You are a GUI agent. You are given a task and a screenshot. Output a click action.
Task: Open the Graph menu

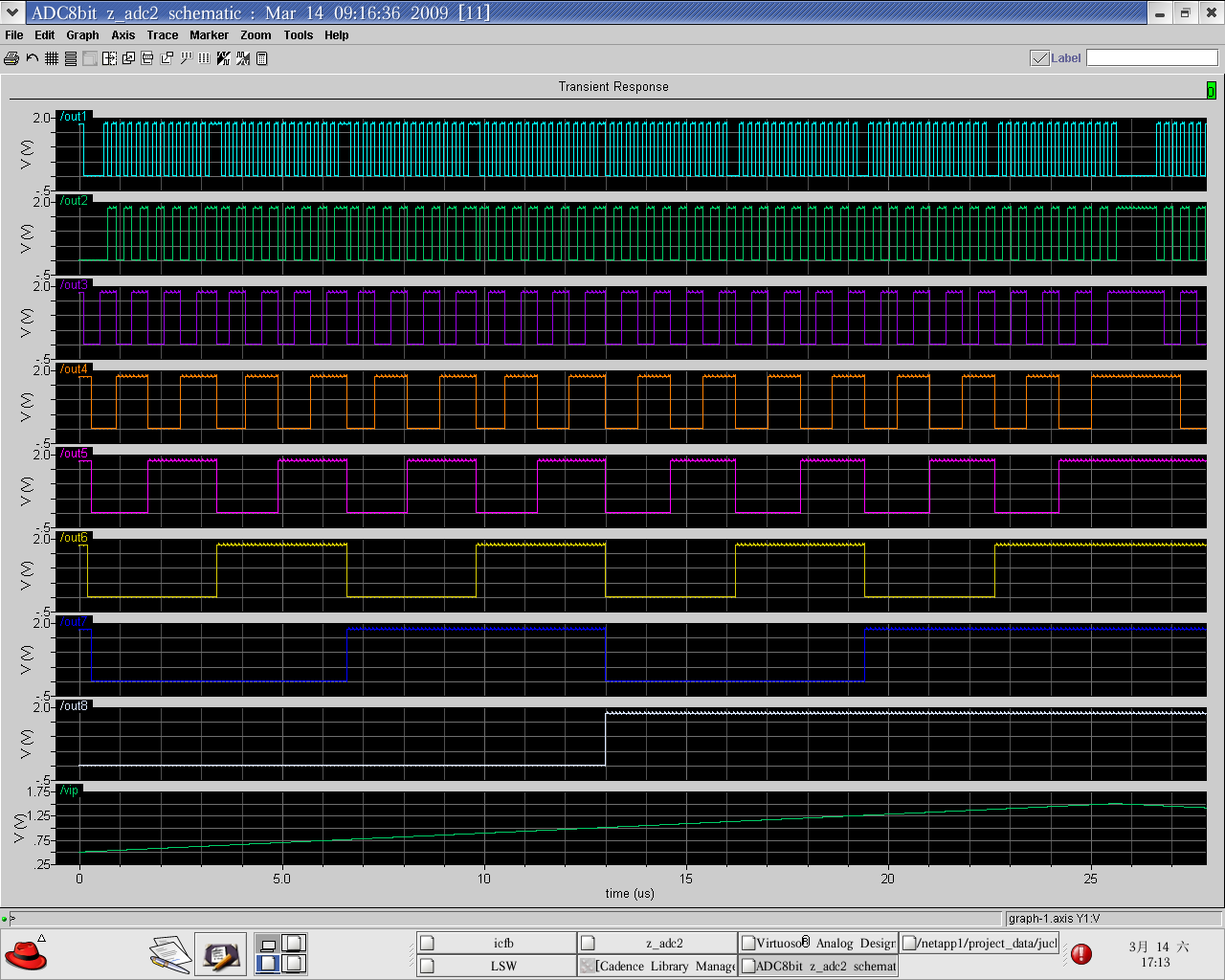(x=82, y=35)
